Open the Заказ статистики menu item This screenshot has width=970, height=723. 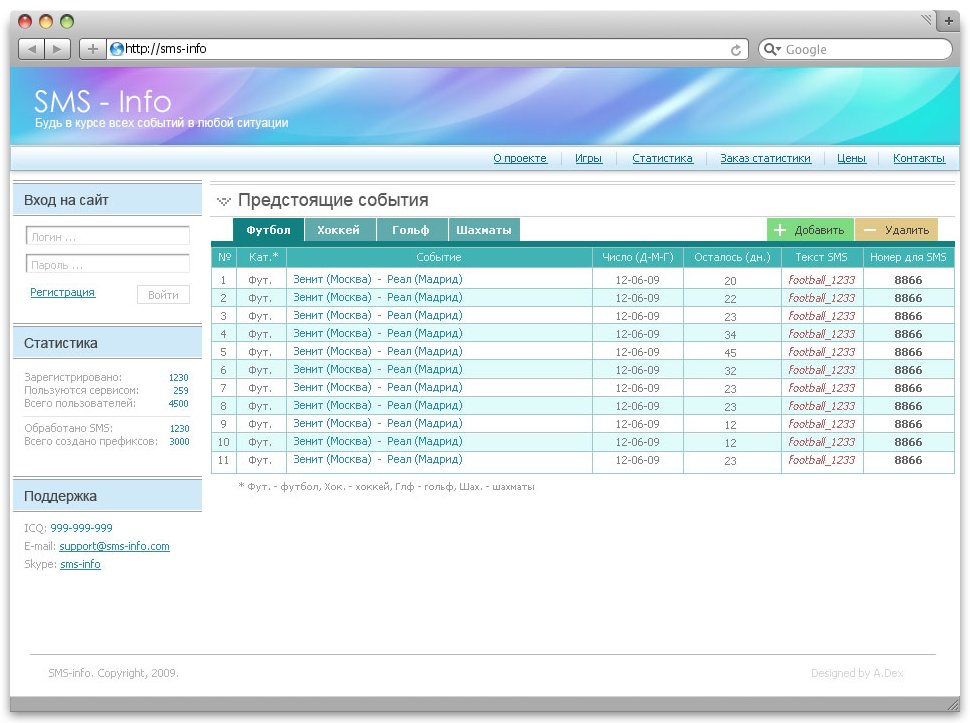pyautogui.click(x=765, y=158)
